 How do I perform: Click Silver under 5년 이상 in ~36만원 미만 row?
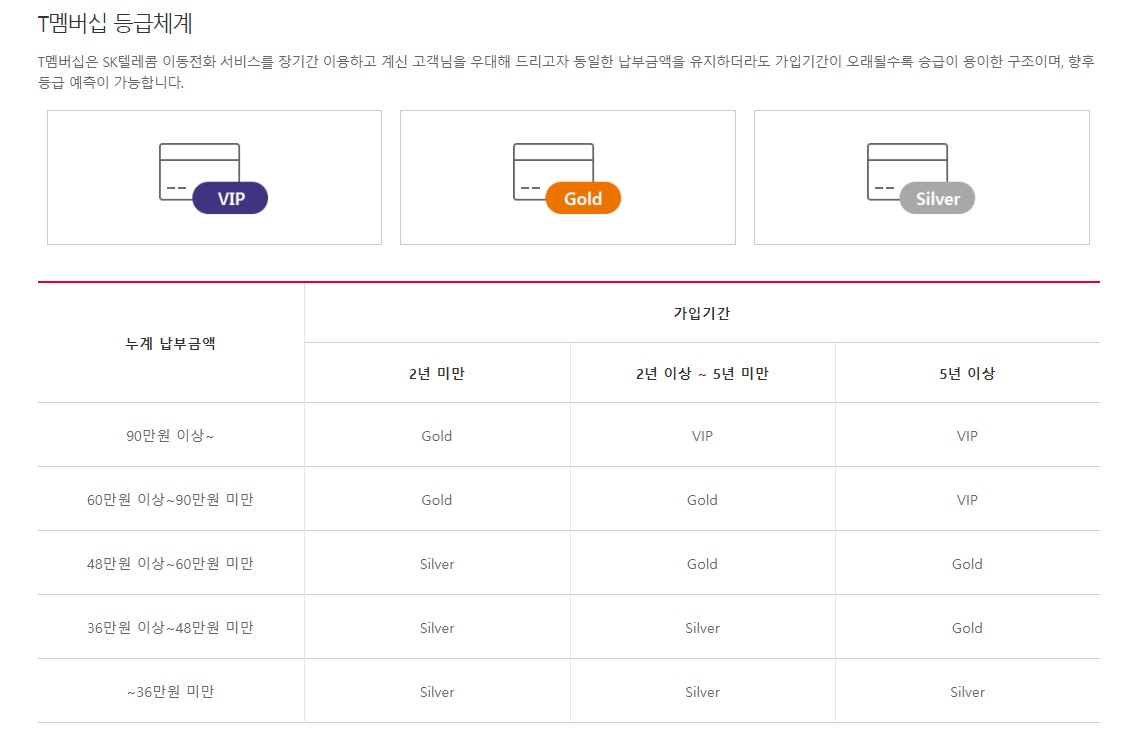(x=967, y=692)
